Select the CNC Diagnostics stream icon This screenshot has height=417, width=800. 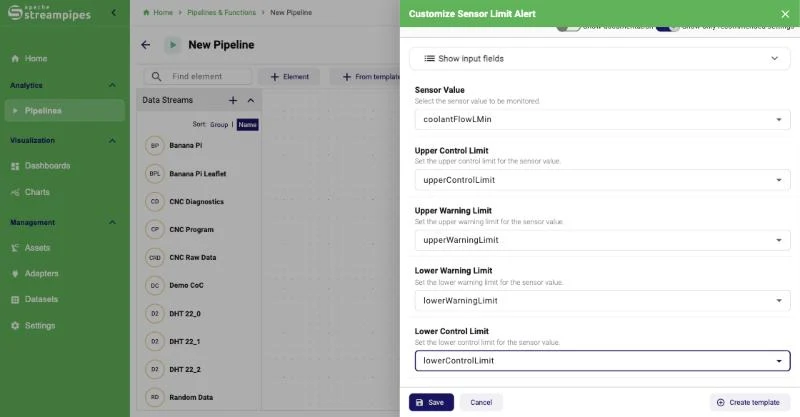pyautogui.click(x=155, y=202)
